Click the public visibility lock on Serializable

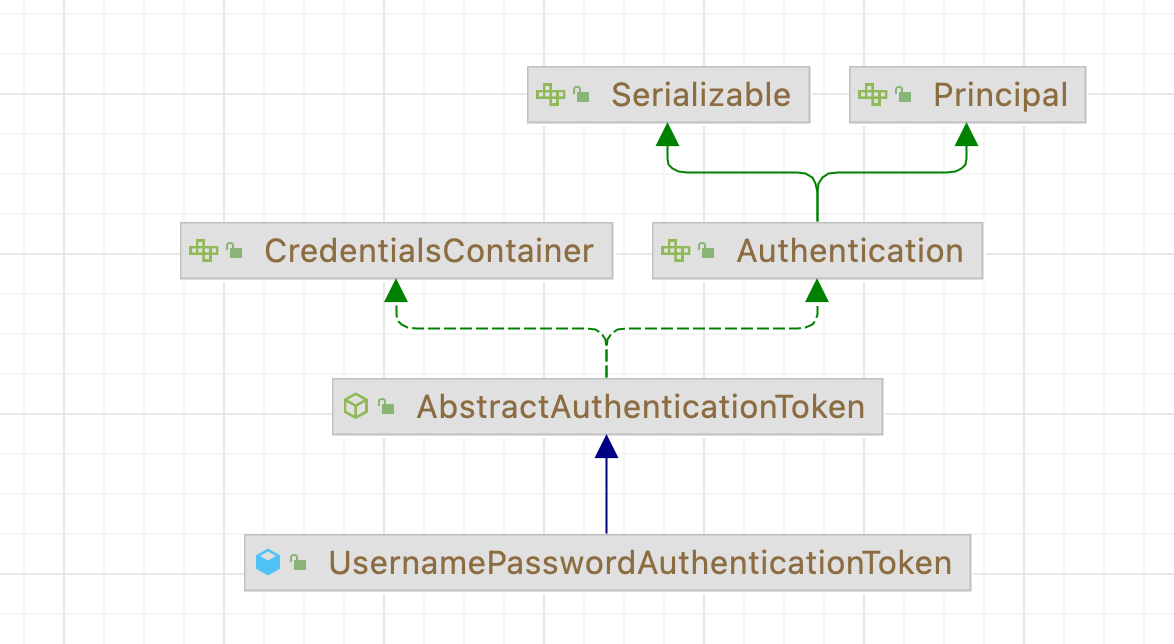coord(581,93)
